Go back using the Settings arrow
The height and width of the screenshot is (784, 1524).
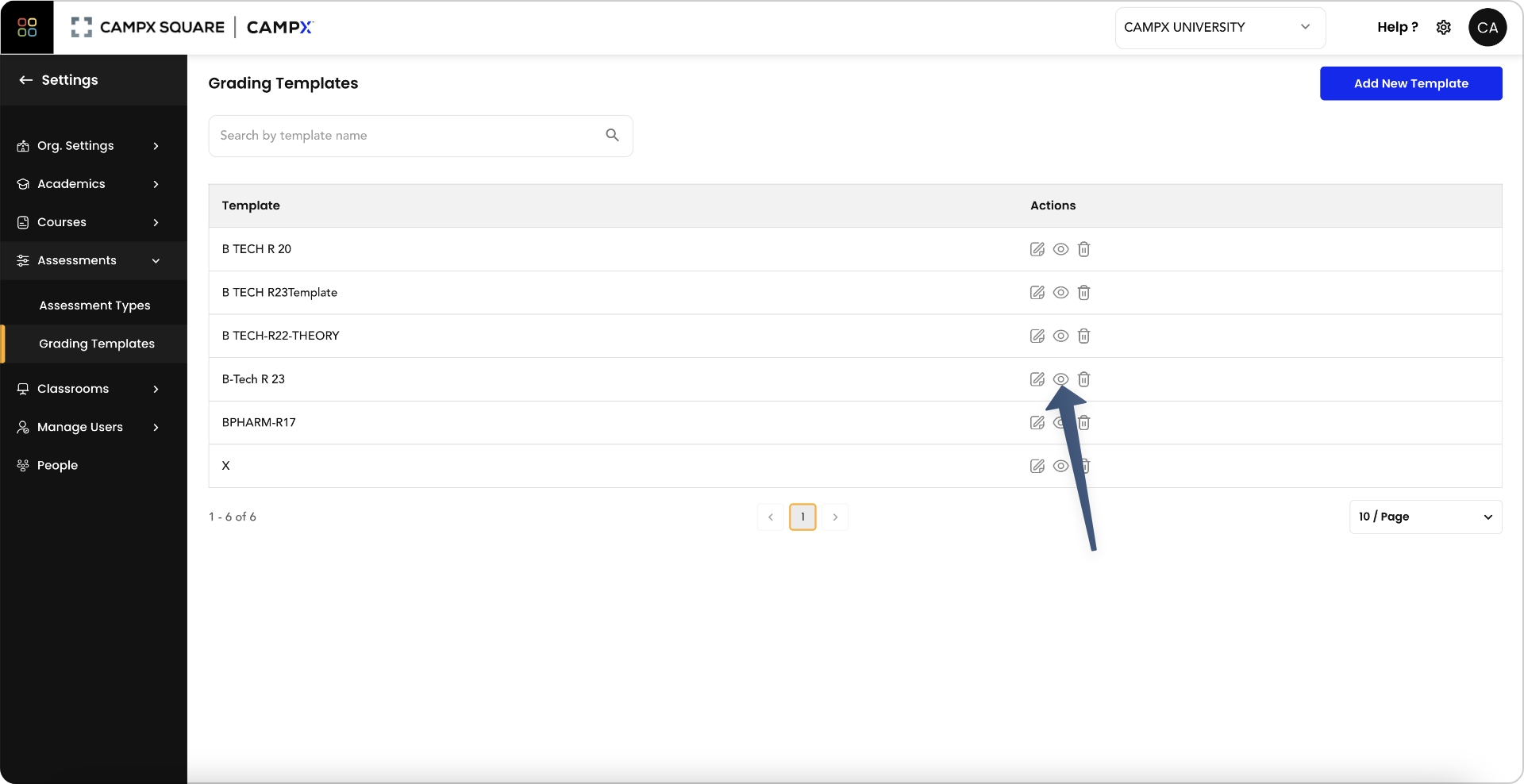[x=25, y=80]
